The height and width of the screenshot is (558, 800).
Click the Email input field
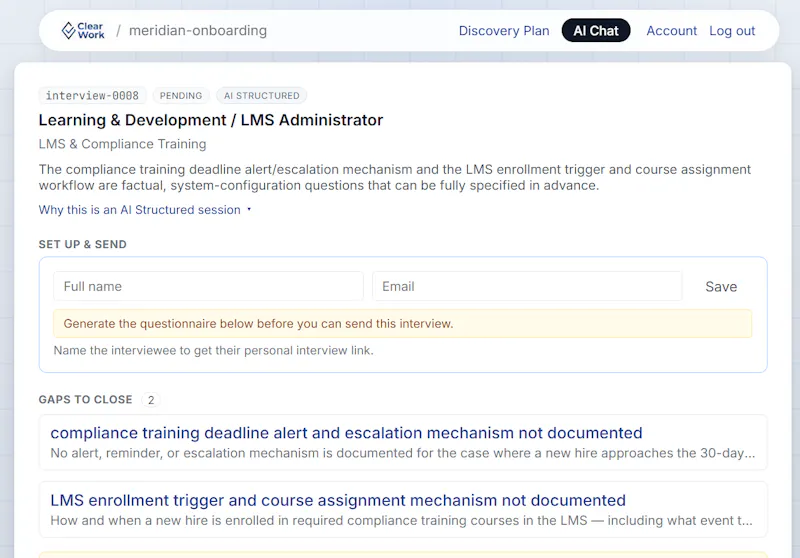[527, 286]
